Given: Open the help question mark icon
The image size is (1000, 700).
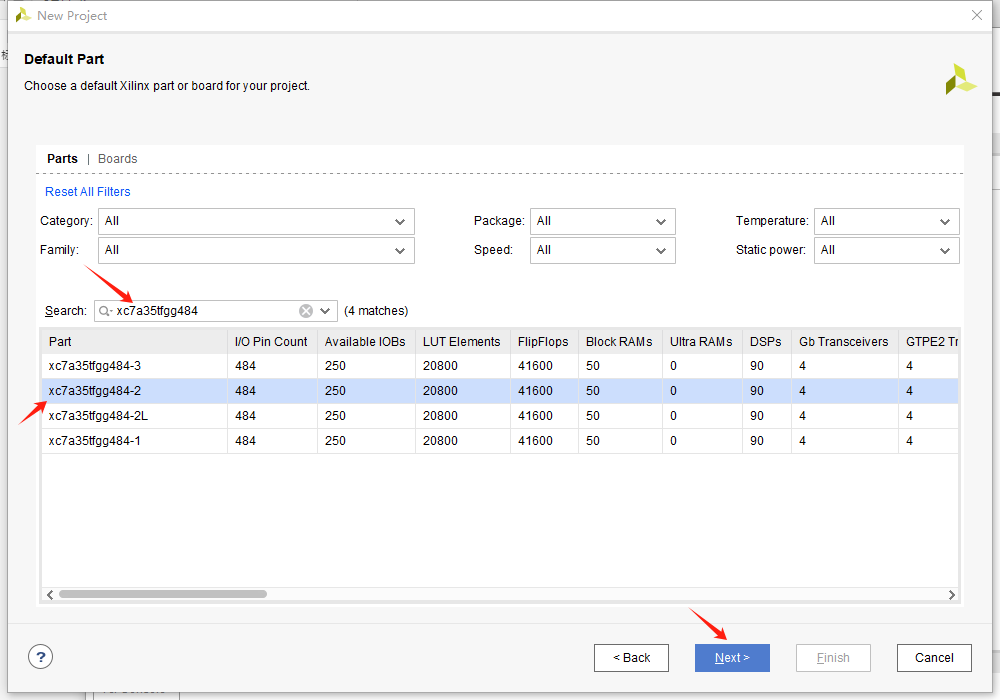Looking at the screenshot, I should (x=40, y=657).
